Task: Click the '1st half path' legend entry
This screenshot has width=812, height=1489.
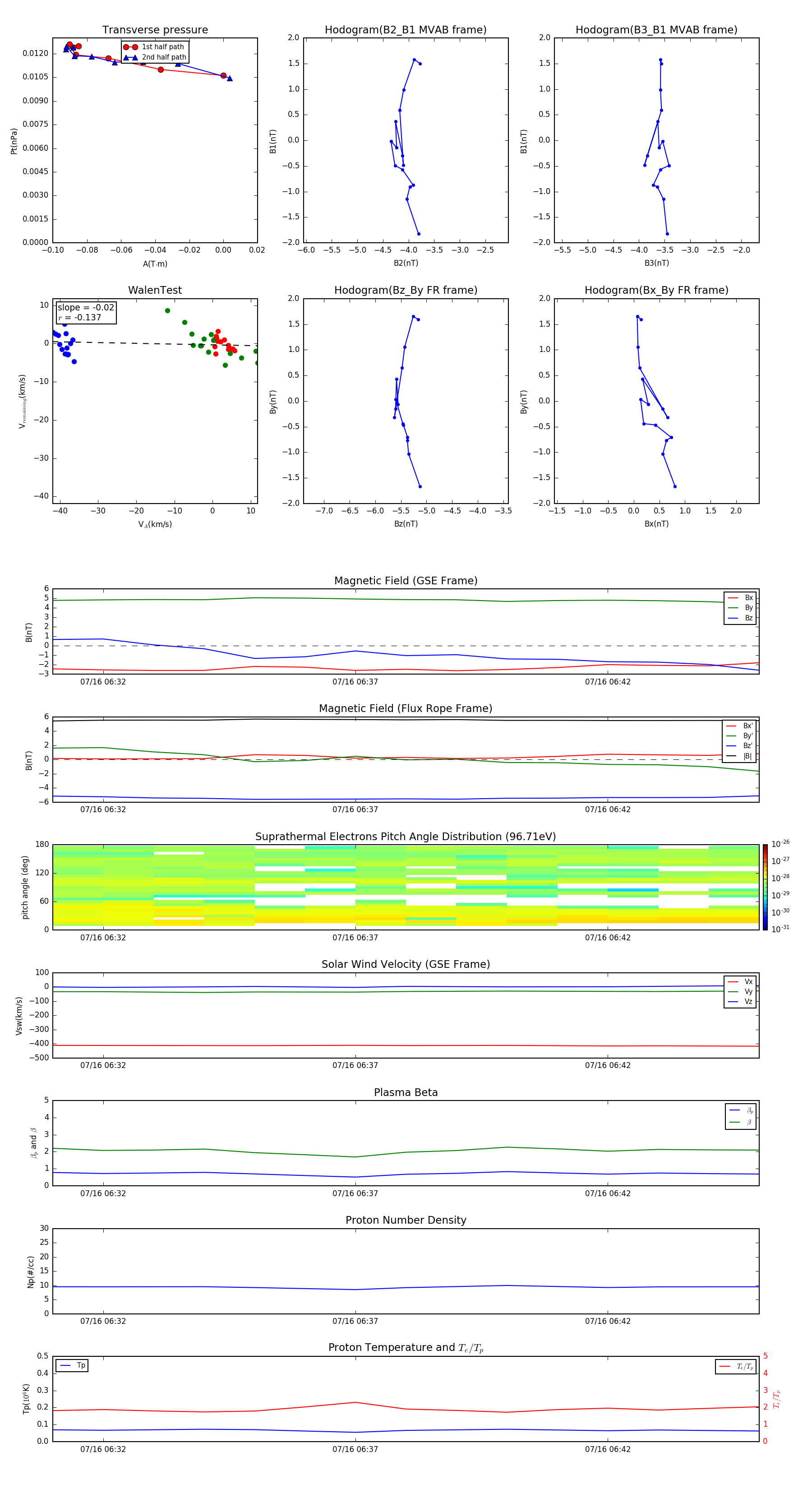Action: 154,47
